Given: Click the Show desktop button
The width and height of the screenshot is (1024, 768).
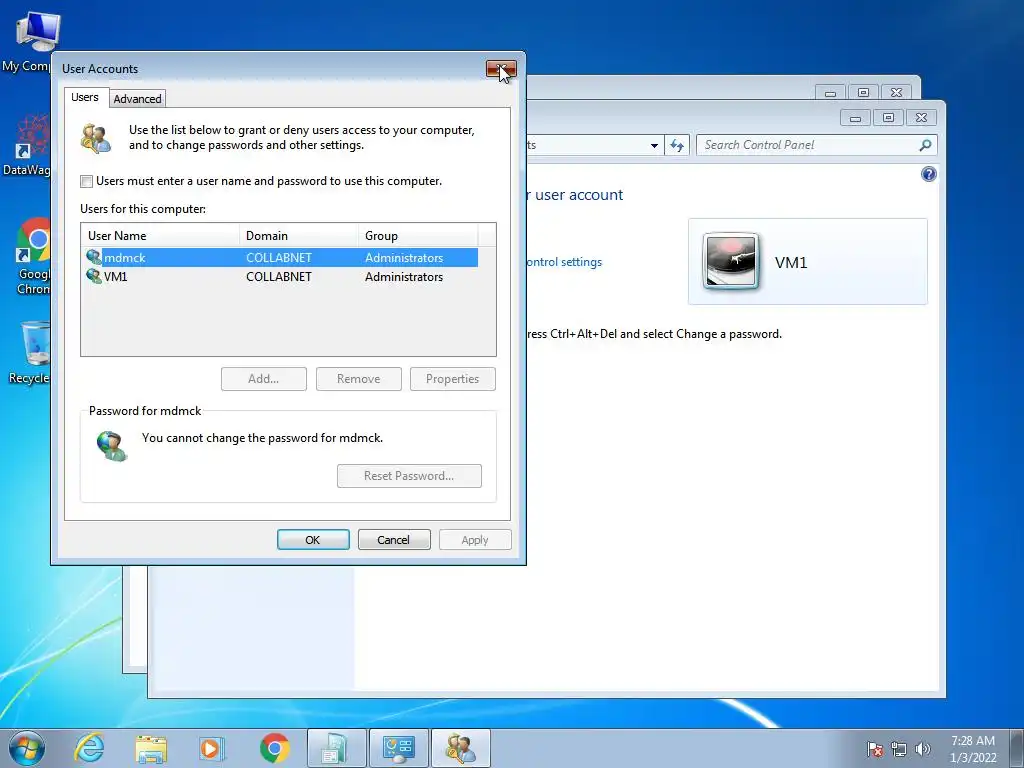Looking at the screenshot, I should pos(1017,748).
